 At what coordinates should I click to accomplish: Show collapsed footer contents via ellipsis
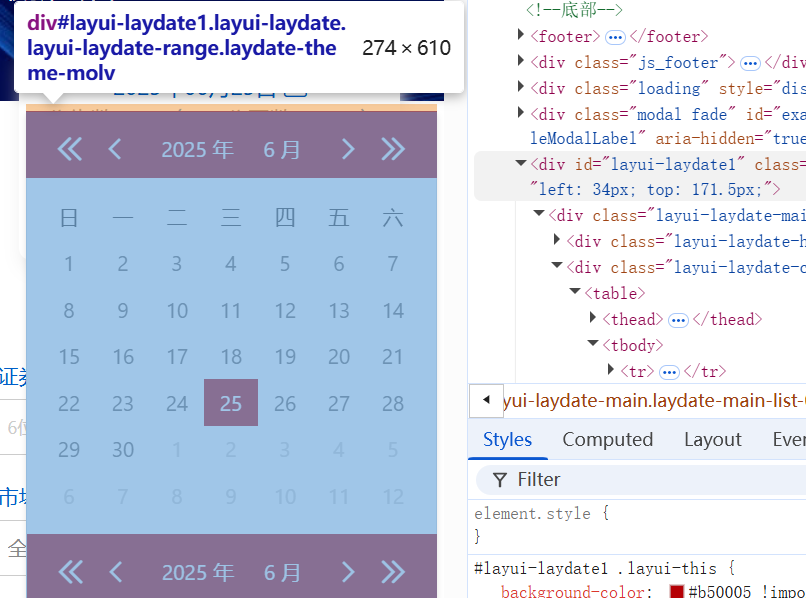tap(615, 37)
